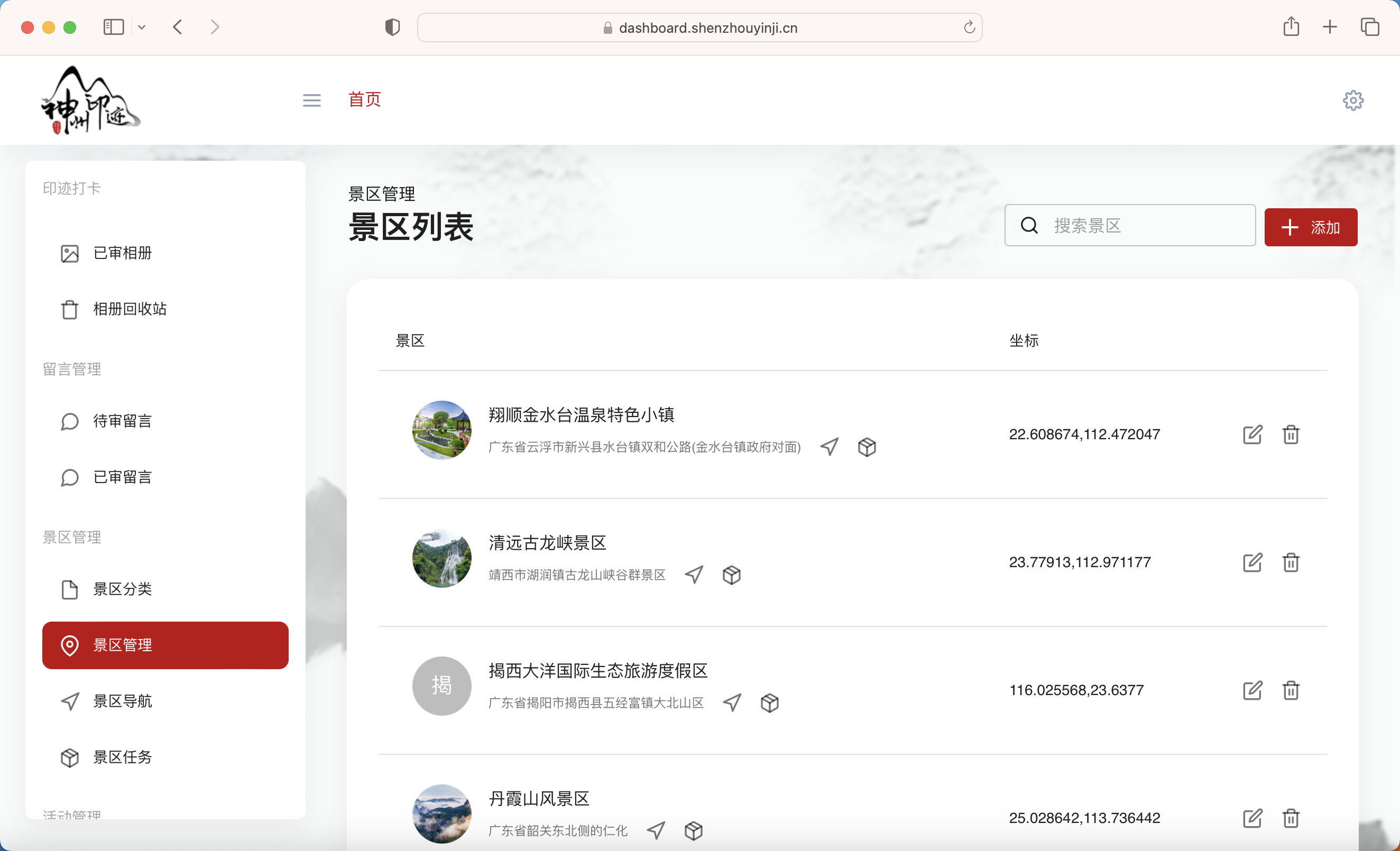
Task: Open 已审相册 in the sidebar
Action: pyautogui.click(x=122, y=253)
